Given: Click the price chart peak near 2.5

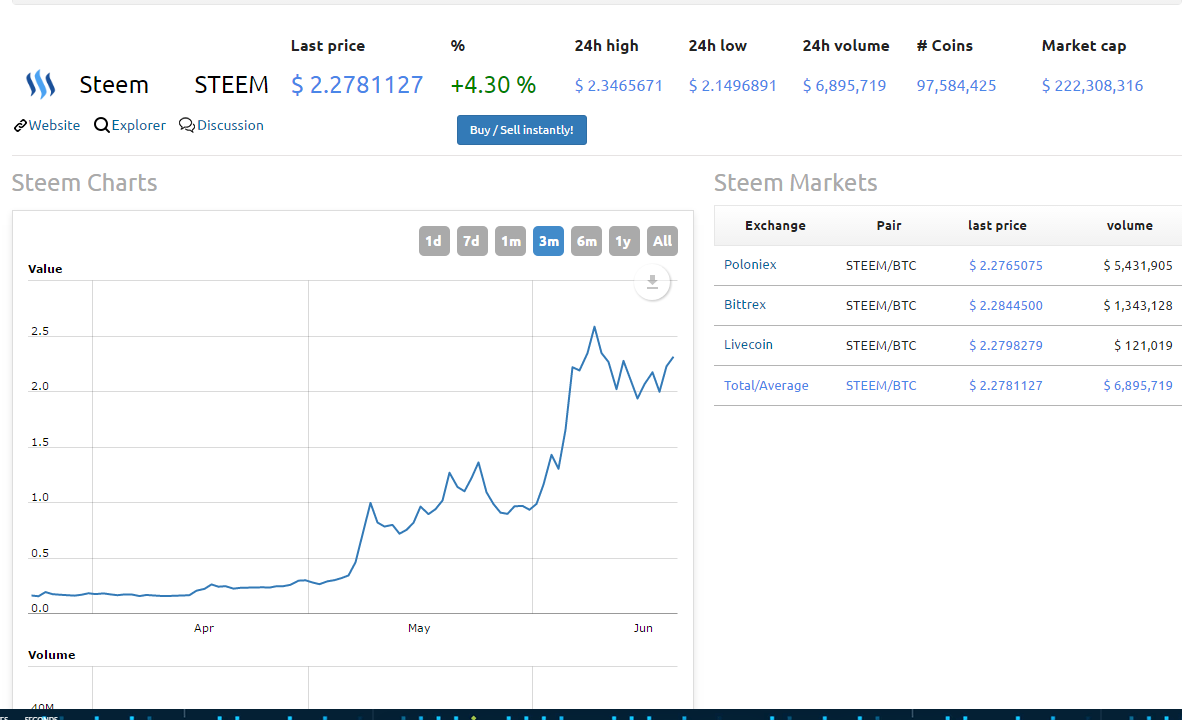Looking at the screenshot, I should pos(594,327).
